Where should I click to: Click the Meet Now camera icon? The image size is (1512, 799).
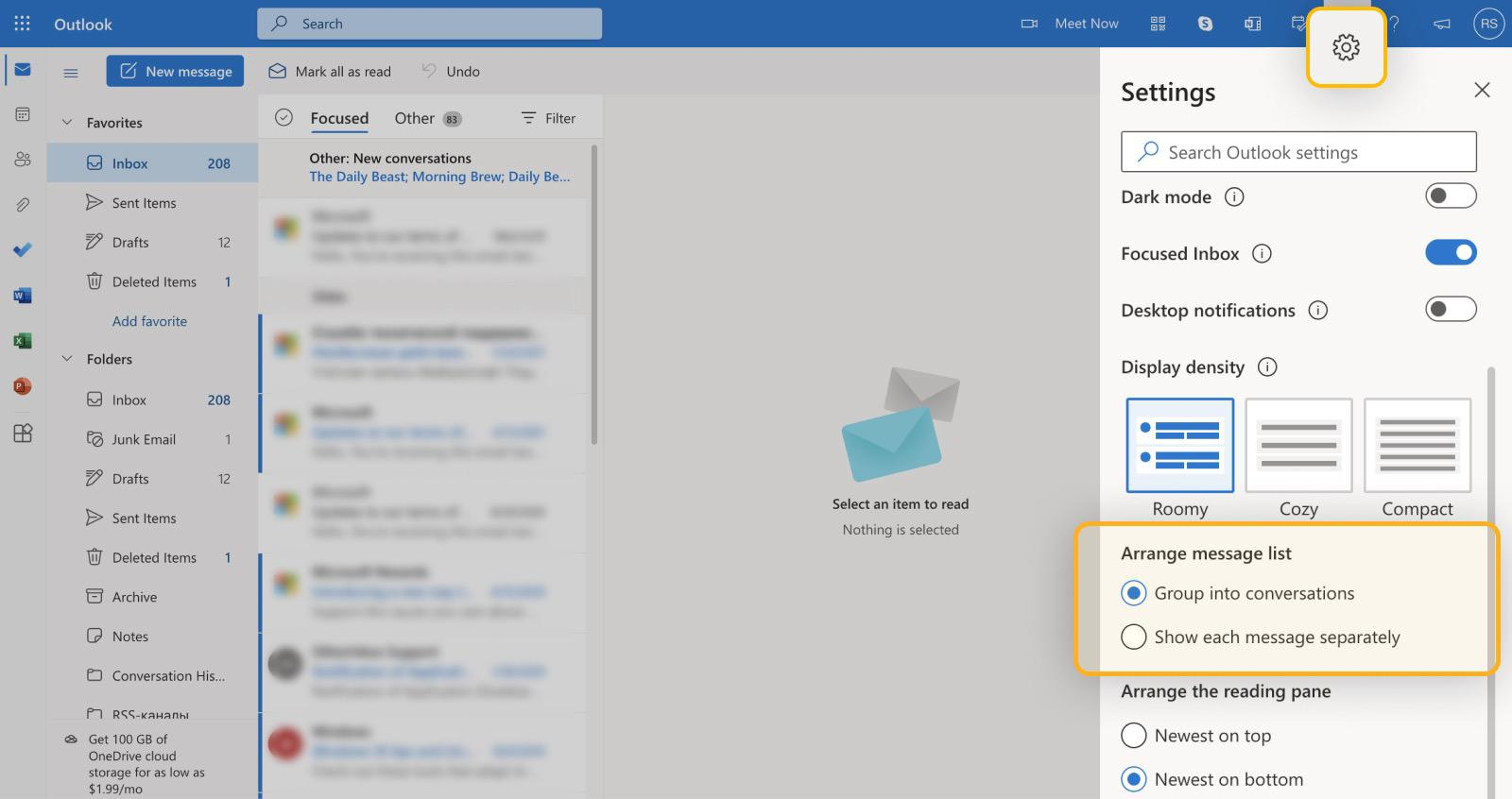coord(1029,24)
